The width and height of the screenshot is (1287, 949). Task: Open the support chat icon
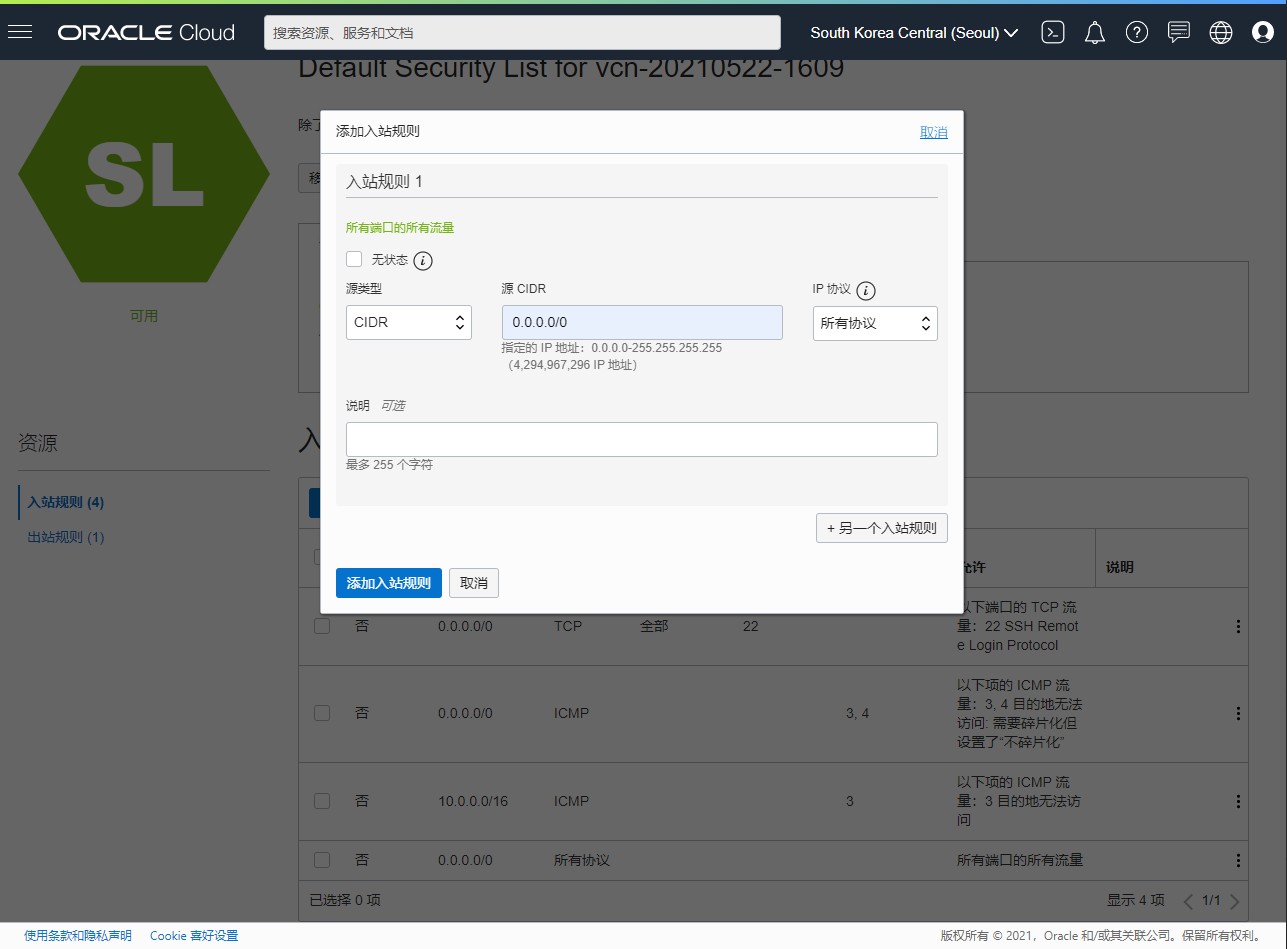tap(1179, 32)
